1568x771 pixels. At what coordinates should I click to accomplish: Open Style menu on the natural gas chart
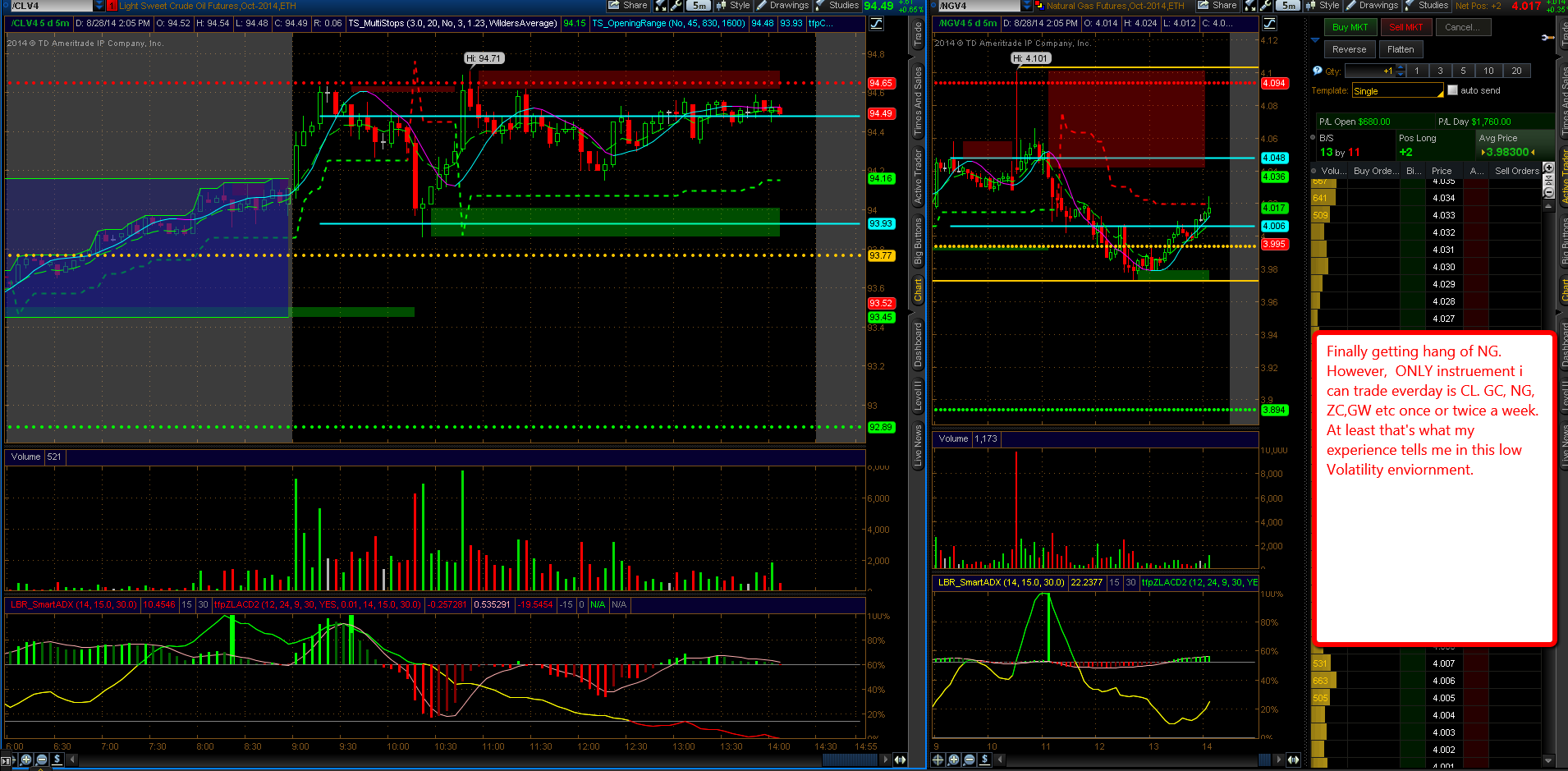pyautogui.click(x=1323, y=5)
